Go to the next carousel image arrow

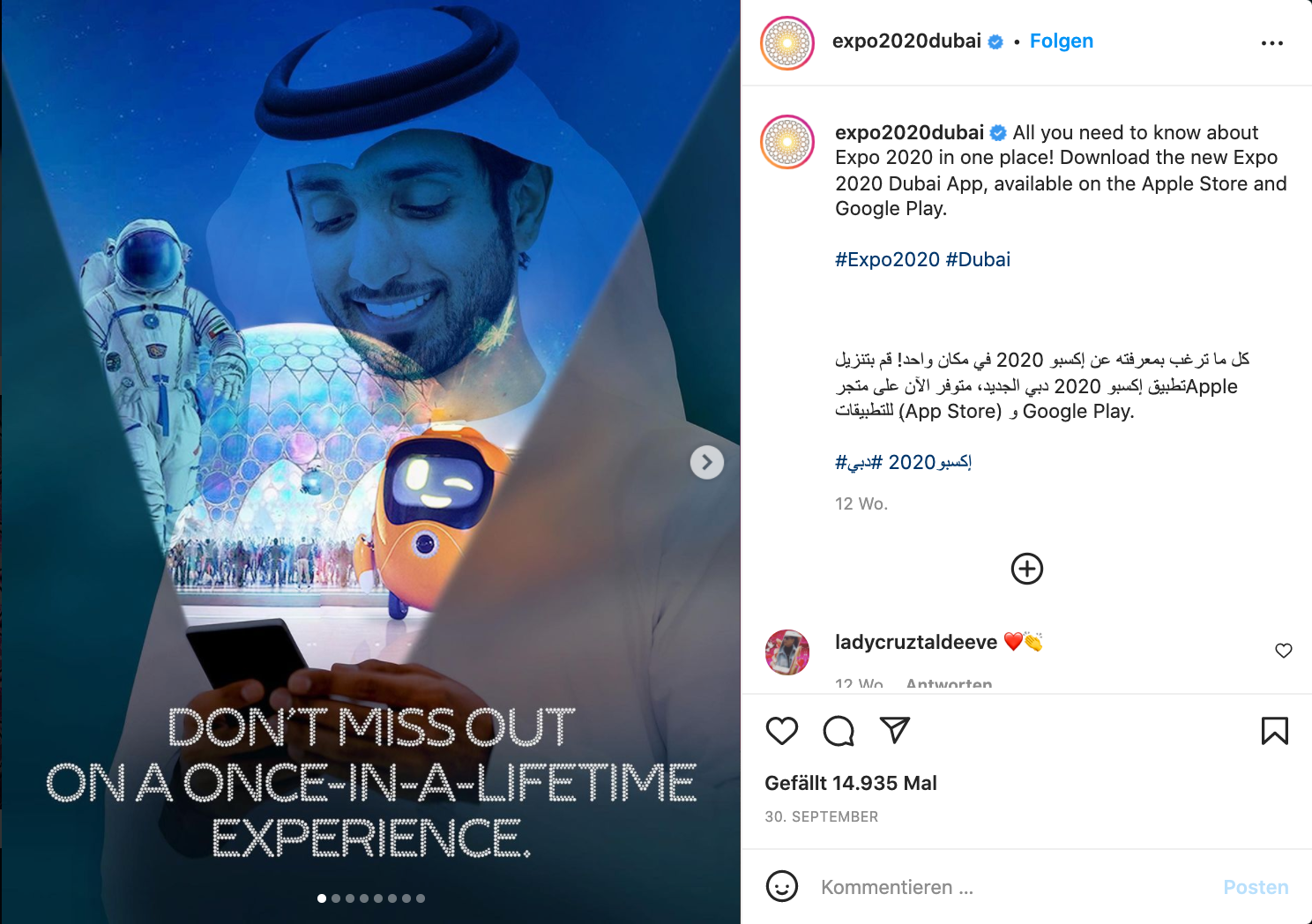click(707, 462)
